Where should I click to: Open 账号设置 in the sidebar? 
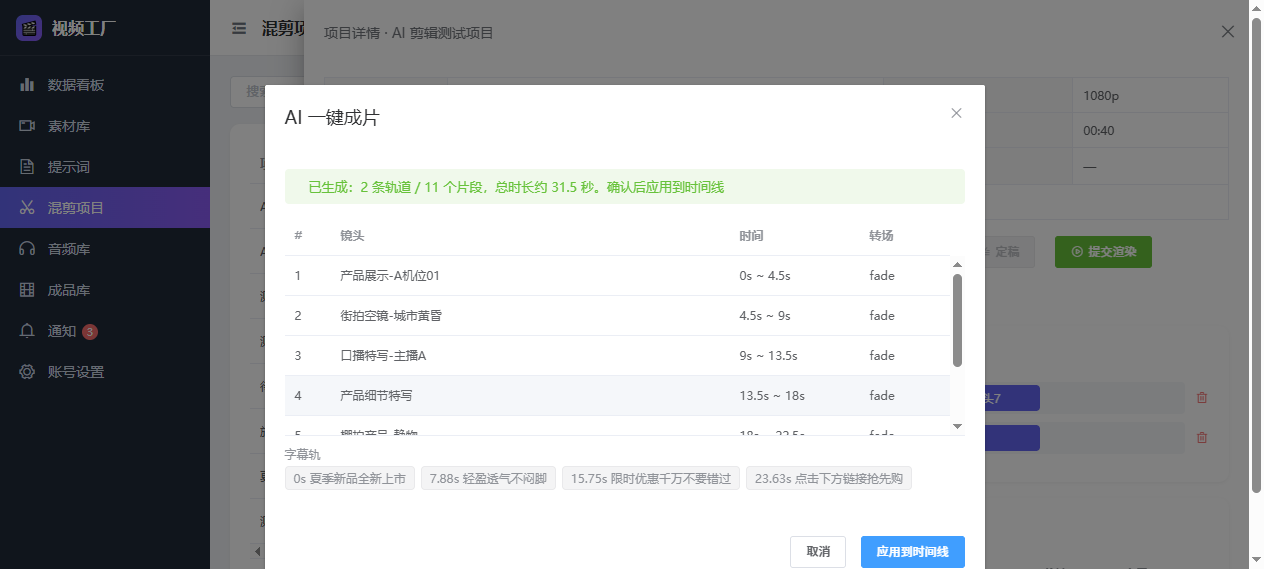pos(105,372)
